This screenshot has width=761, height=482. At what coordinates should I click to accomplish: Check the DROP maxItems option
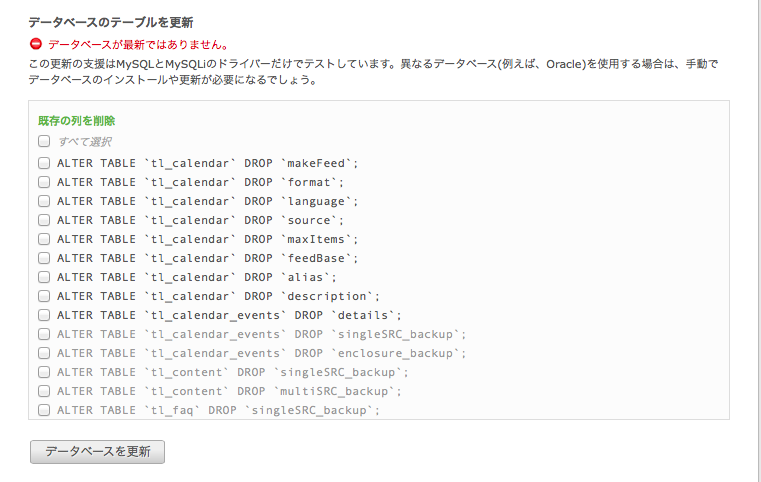pyautogui.click(x=44, y=239)
